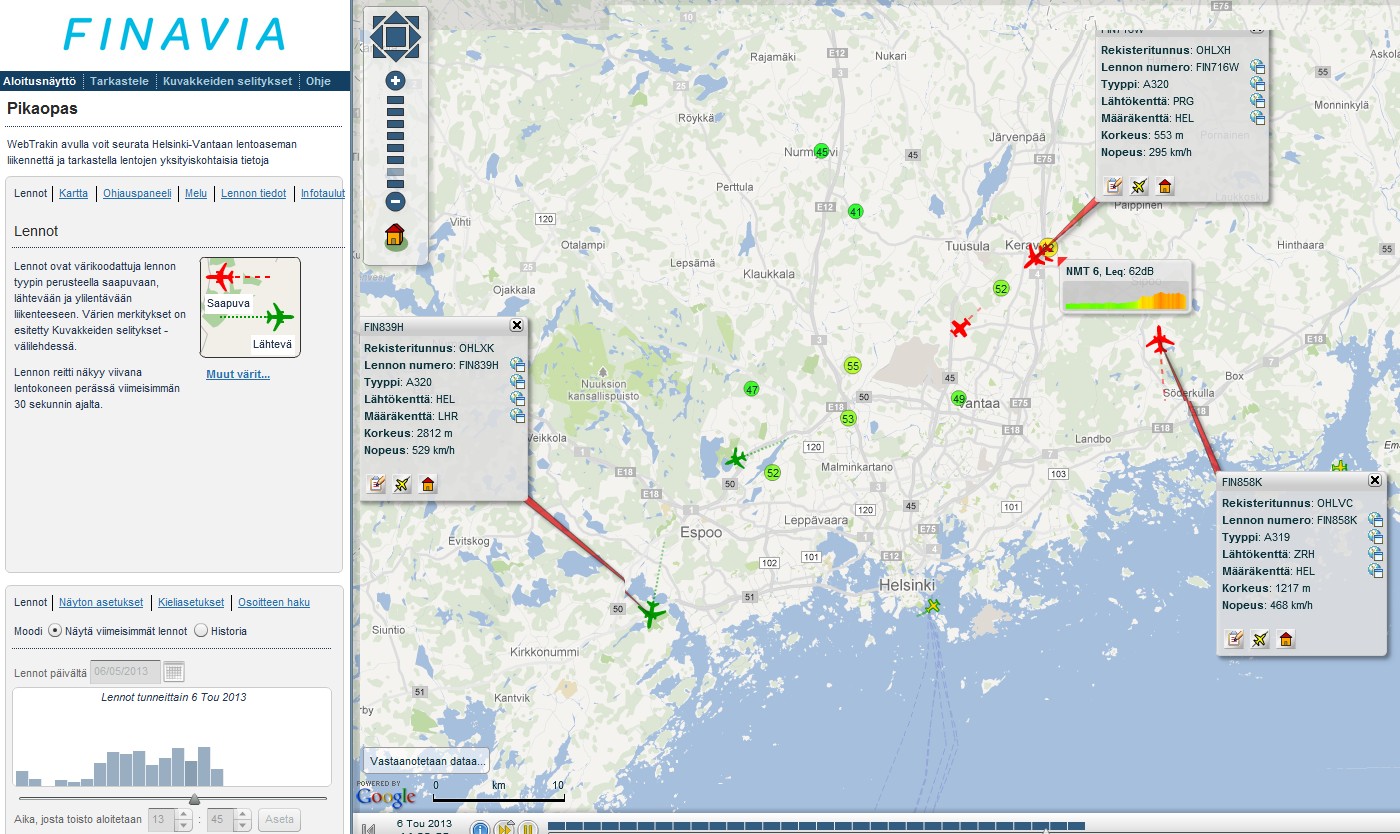This screenshot has height=834, width=1400.
Task: Open lookup icon beside Tyyppi A319
Action: pos(1376,537)
